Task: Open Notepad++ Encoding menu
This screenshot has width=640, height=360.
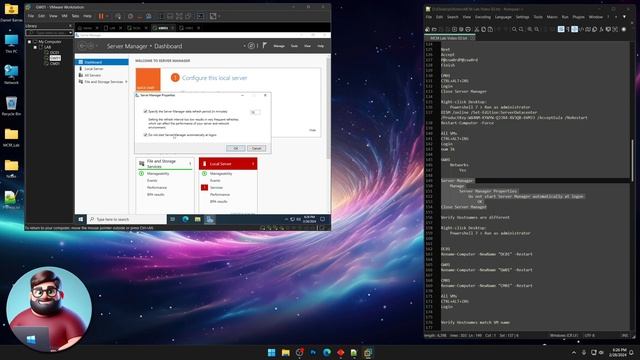Action: pos(482,17)
